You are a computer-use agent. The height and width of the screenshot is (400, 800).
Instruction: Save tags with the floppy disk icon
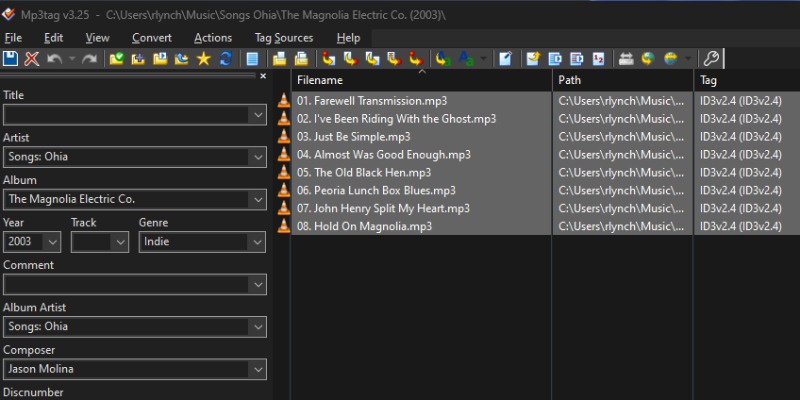10,59
